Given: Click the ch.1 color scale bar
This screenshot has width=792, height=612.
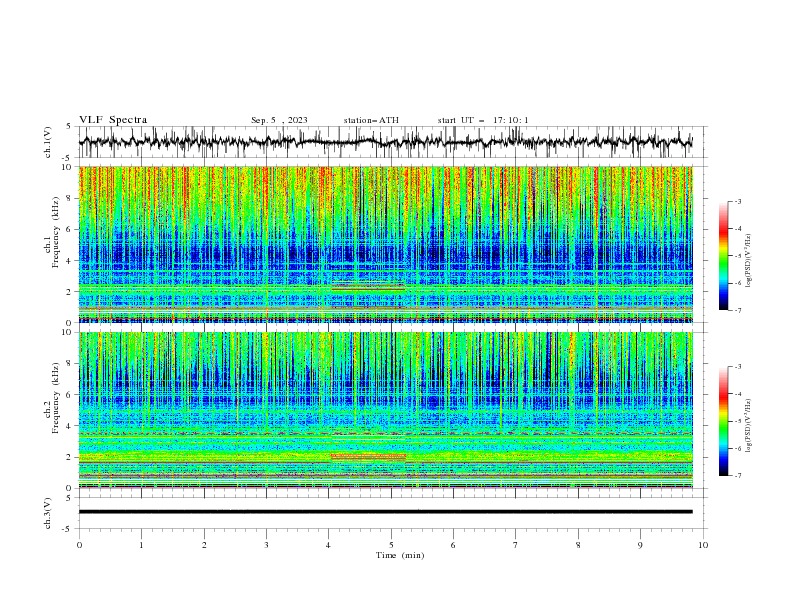Looking at the screenshot, I should point(723,256).
